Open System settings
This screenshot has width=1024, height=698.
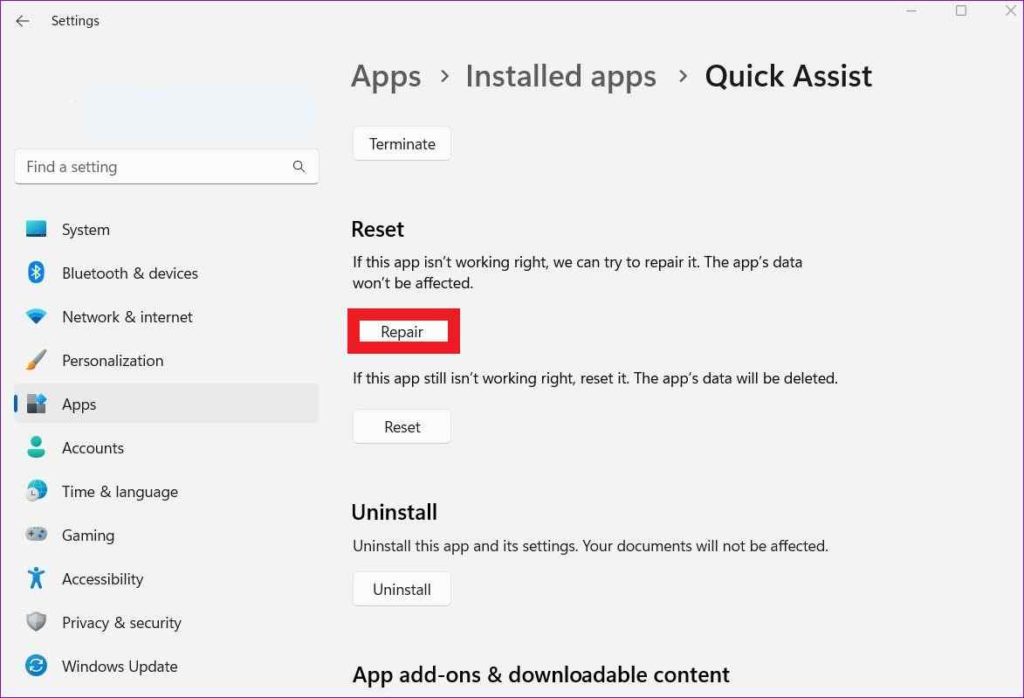pos(166,229)
